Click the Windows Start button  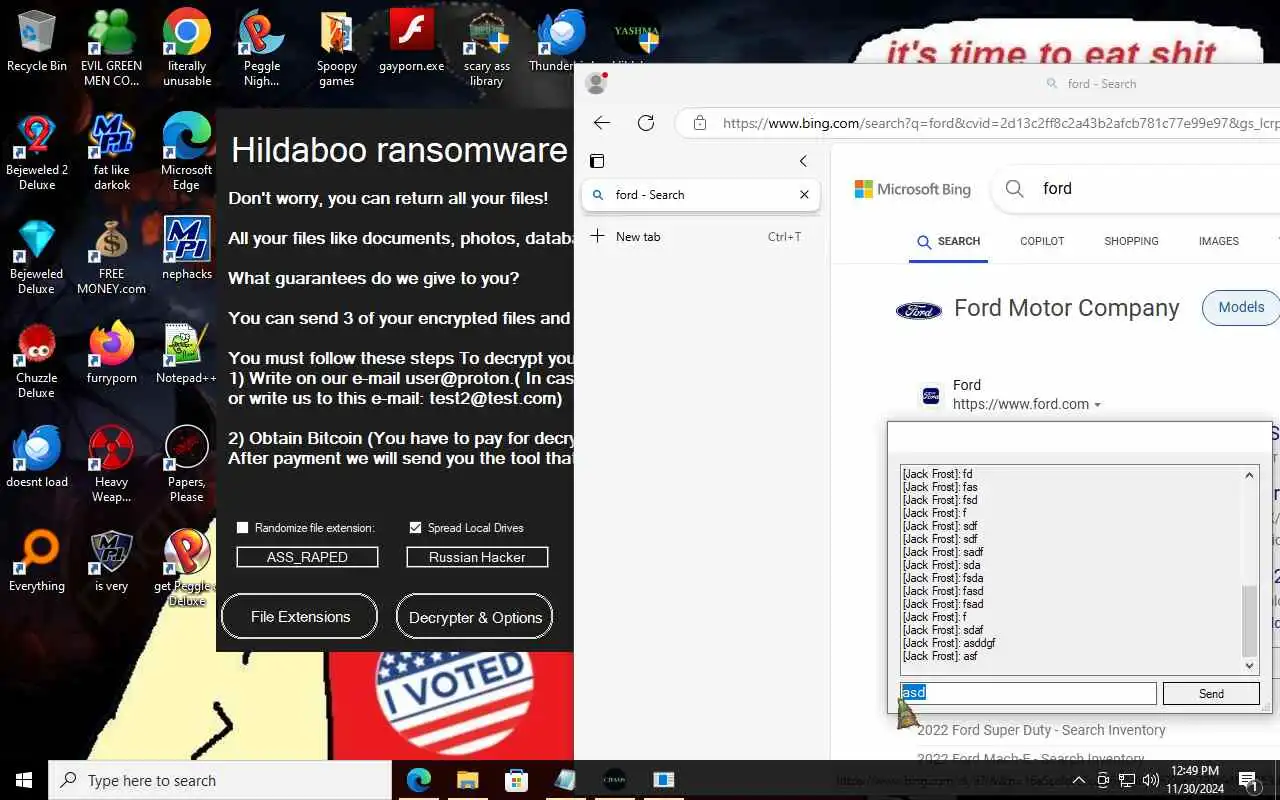coord(24,780)
